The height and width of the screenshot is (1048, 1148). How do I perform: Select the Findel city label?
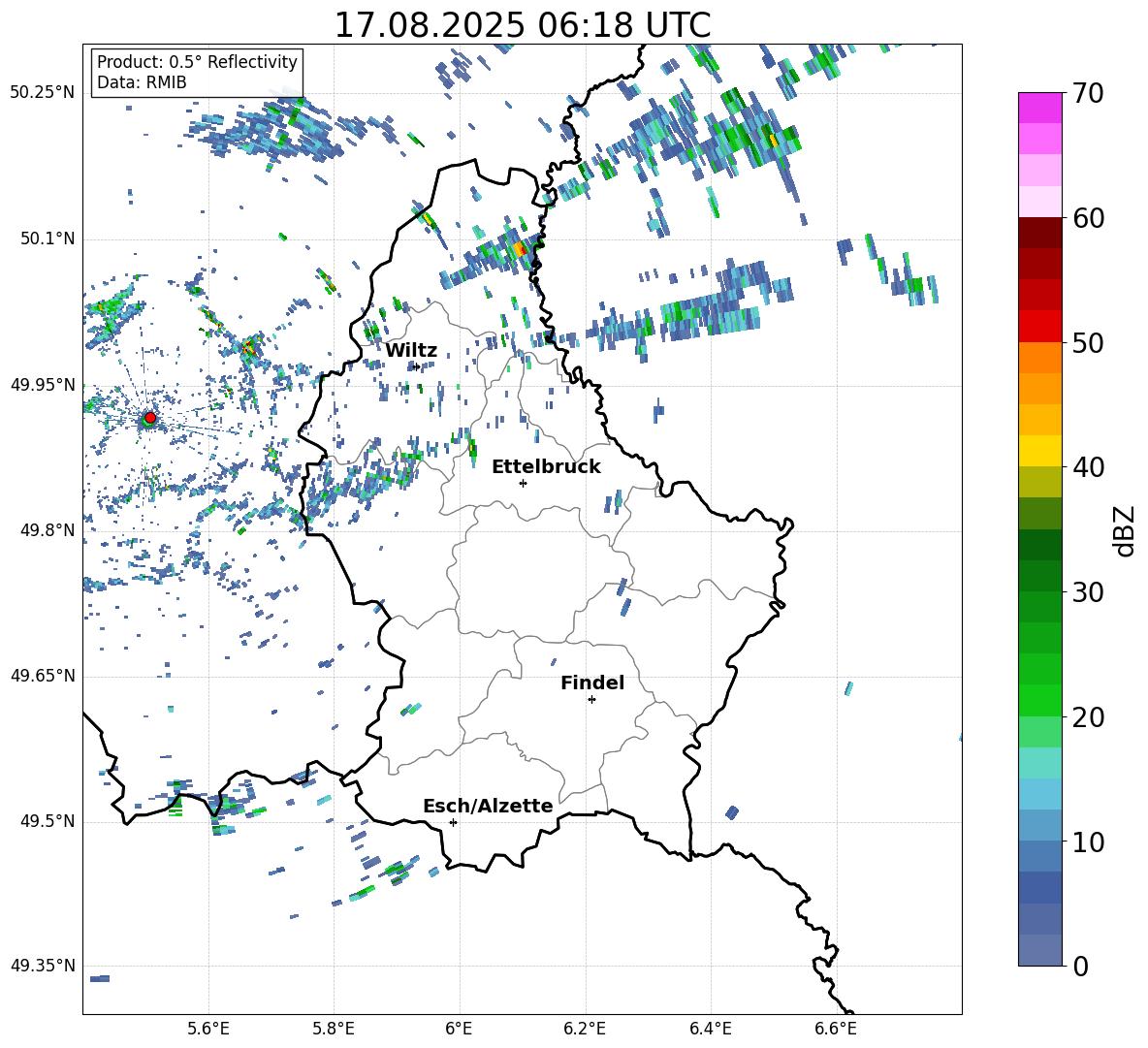[x=592, y=683]
